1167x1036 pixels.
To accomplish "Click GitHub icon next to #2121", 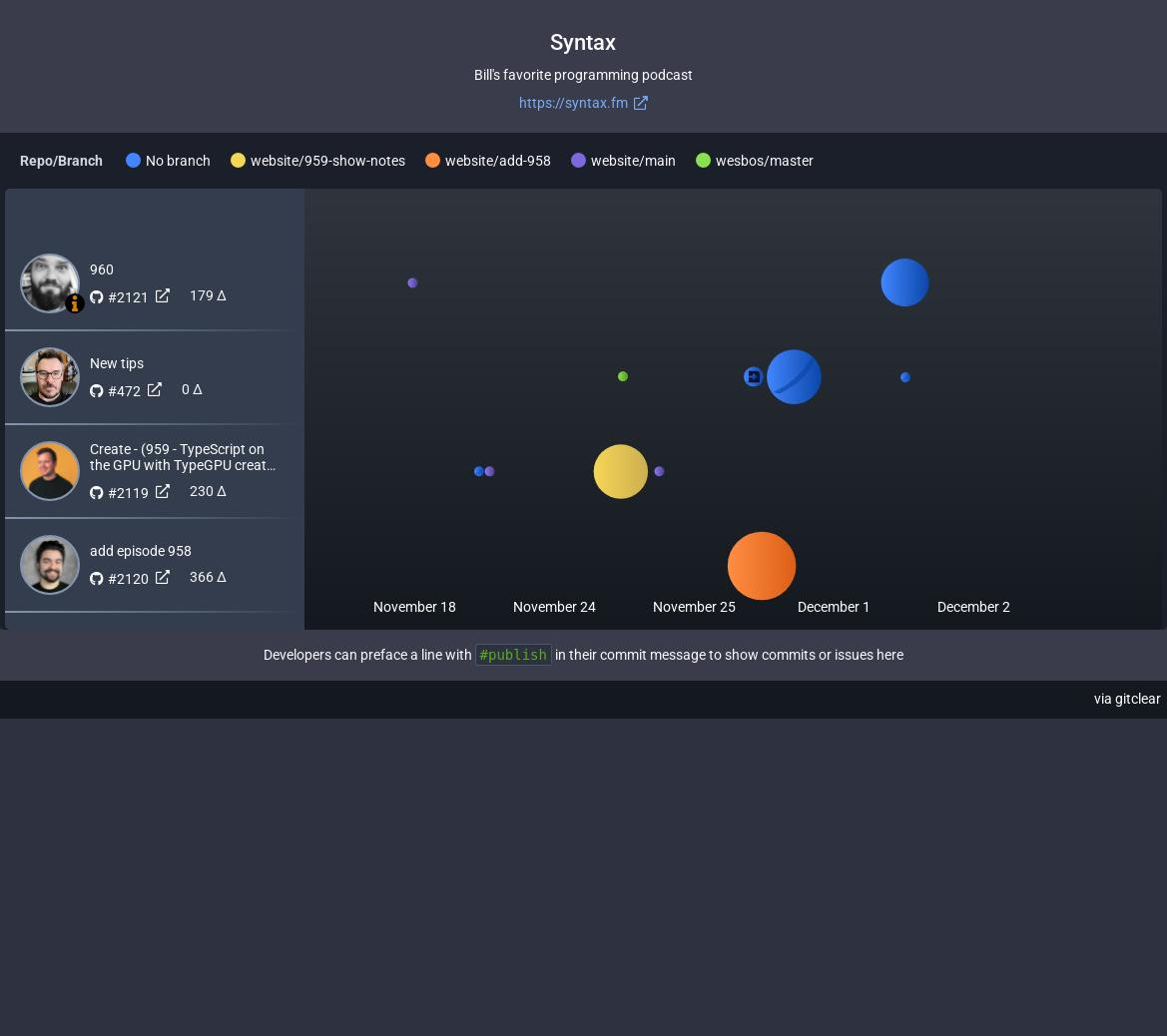I will (x=97, y=297).
